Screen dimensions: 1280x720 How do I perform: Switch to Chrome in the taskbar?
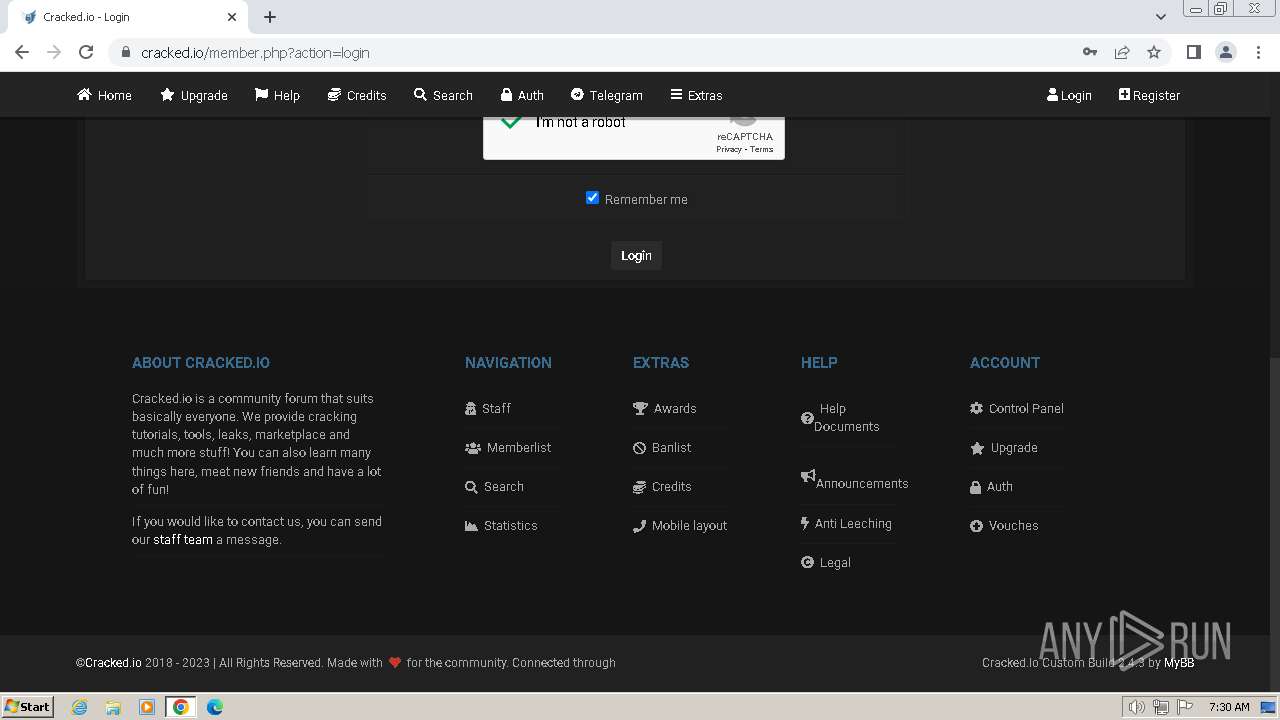click(x=181, y=707)
